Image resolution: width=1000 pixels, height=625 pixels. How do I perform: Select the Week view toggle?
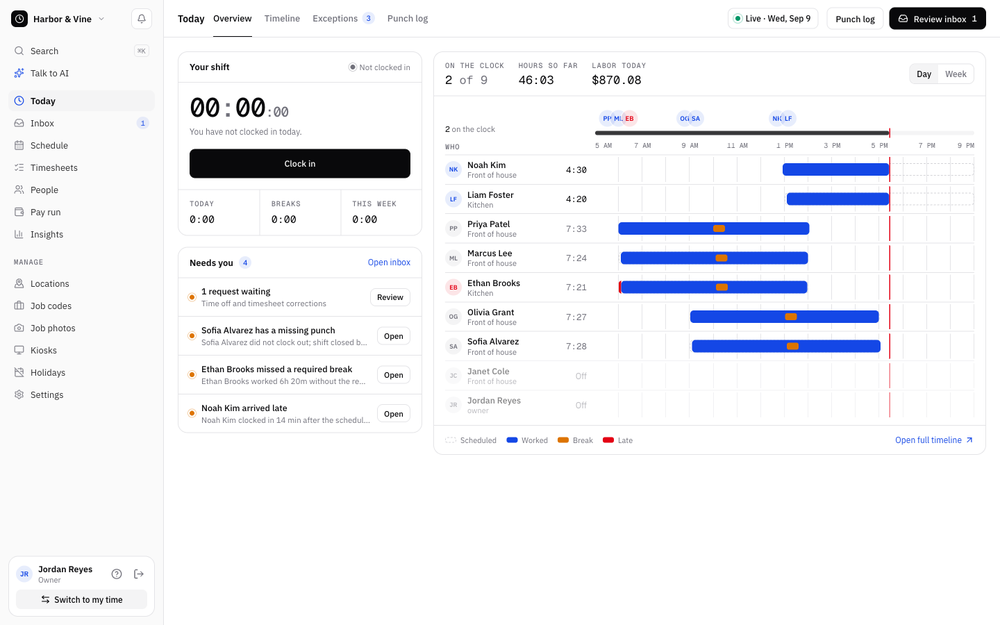tap(955, 74)
